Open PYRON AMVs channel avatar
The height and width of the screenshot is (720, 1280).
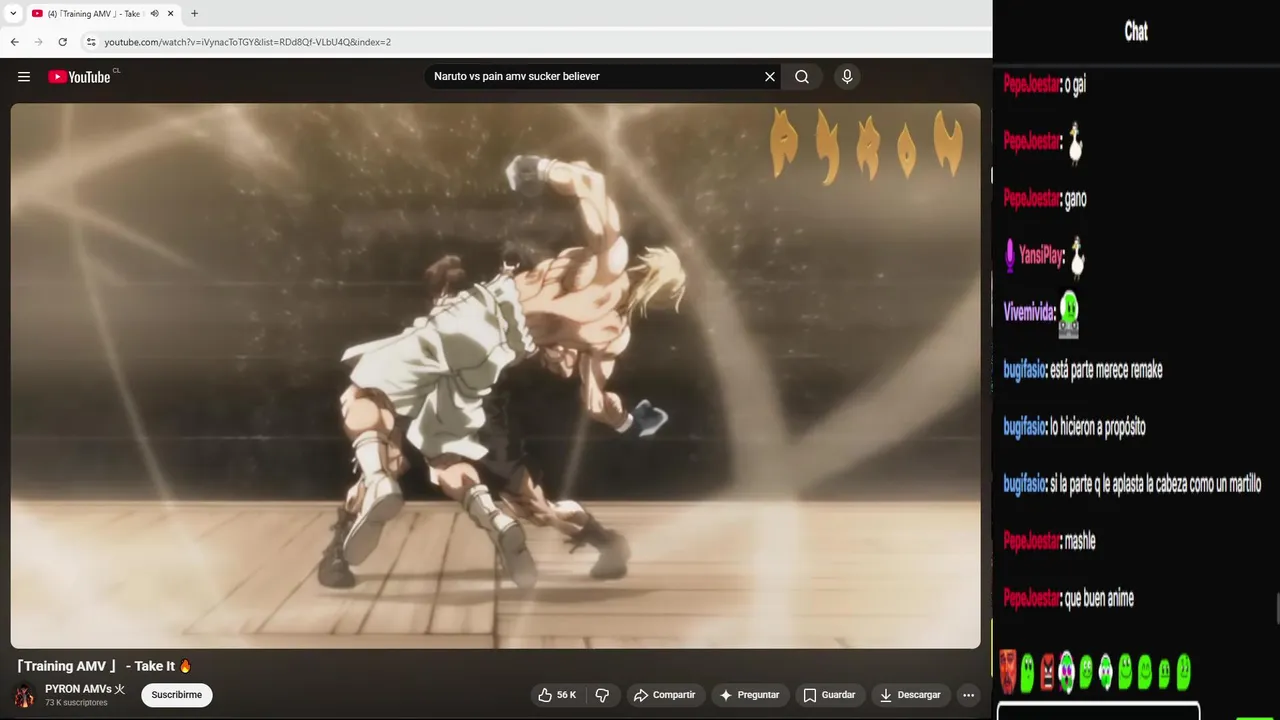tap(24, 695)
